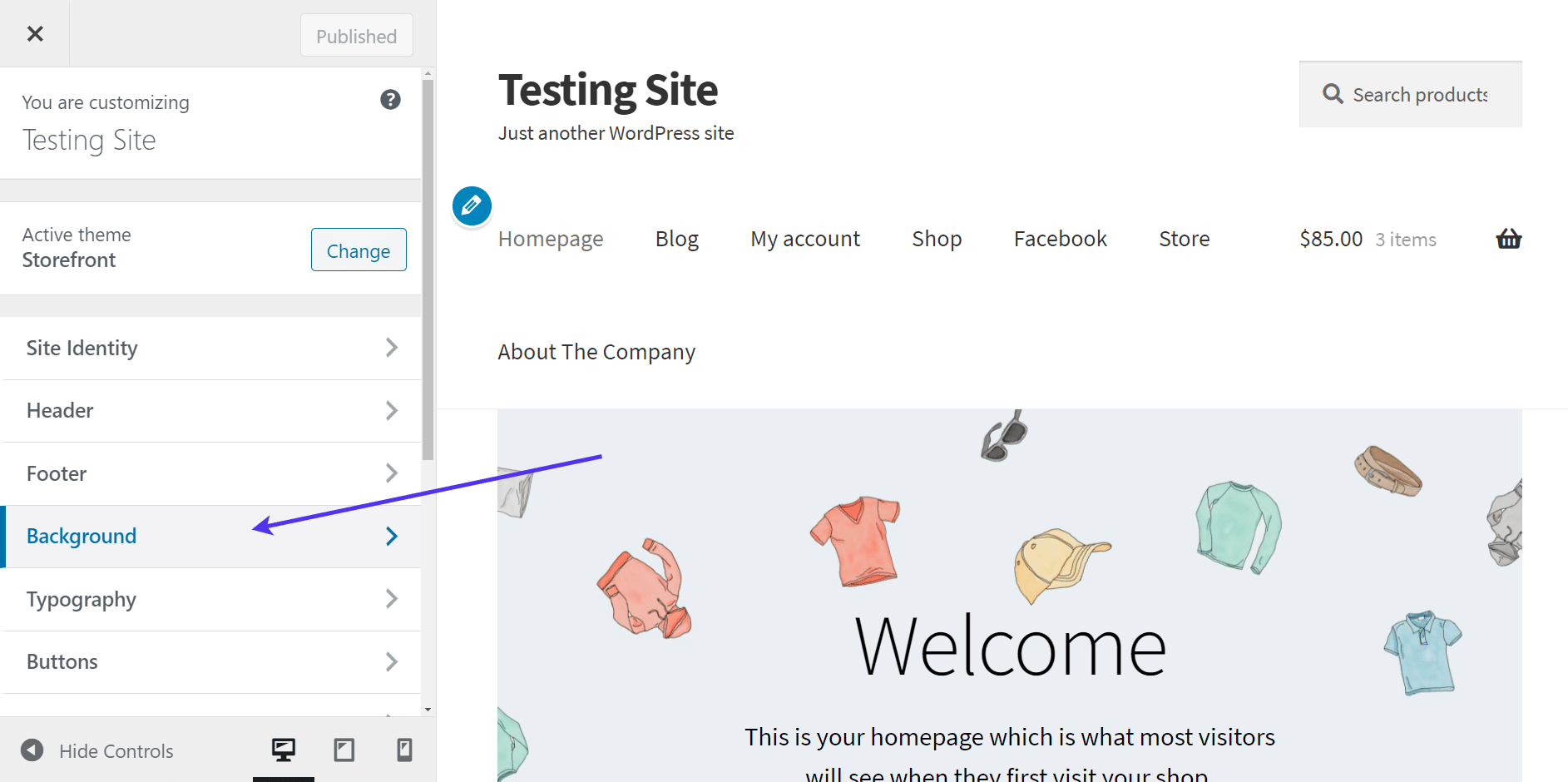
Task: Click the Hide Controls arrow icon
Action: (x=32, y=750)
